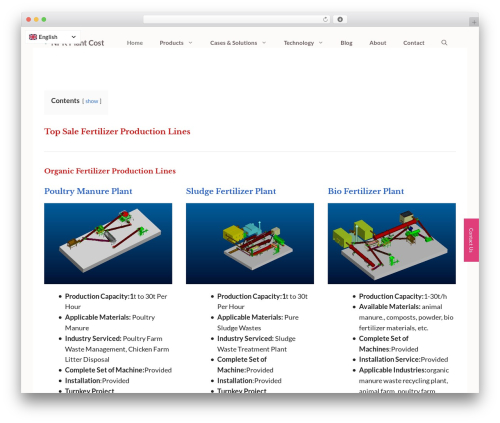
Task: Click 'Applicable Materials: Pure' sludge bullet
Action: pyautogui.click(x=258, y=323)
